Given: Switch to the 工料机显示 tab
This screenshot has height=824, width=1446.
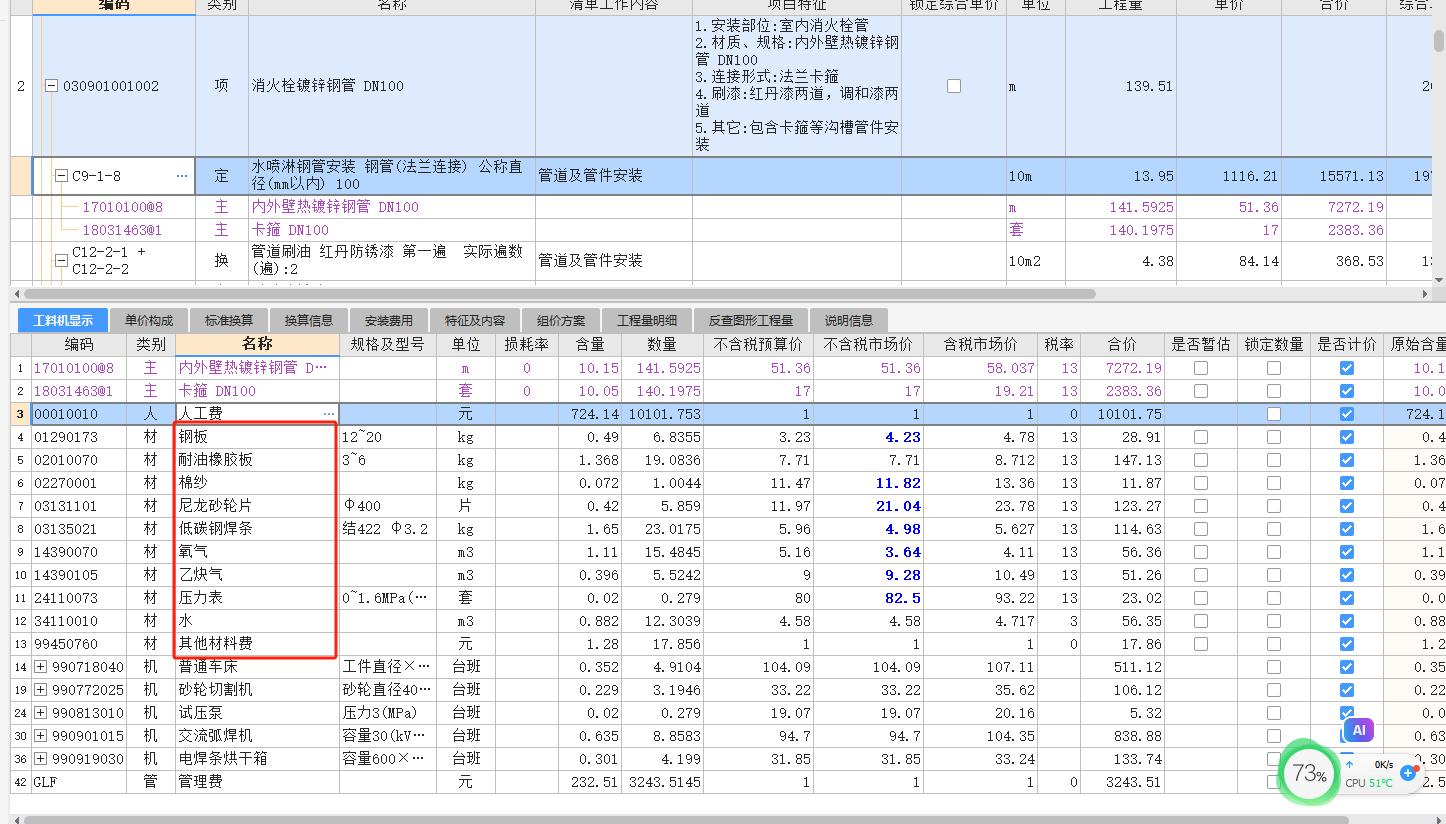Looking at the screenshot, I should [63, 321].
